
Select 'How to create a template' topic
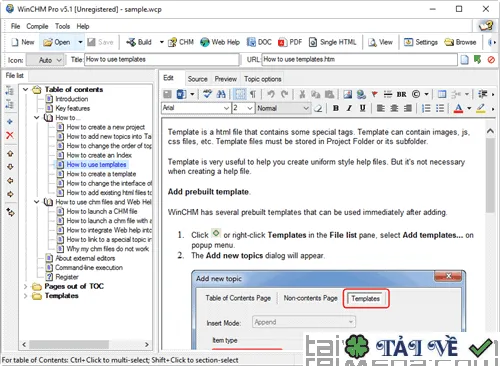101,174
